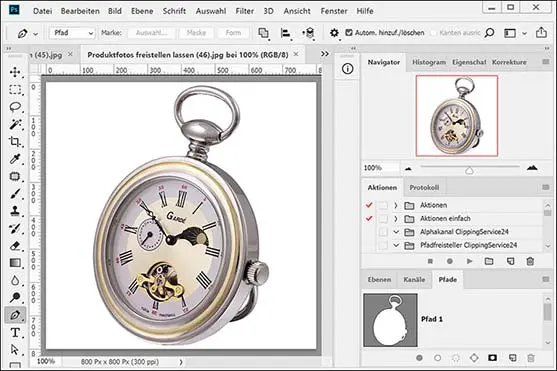Choose the Horizontal Type tool
This screenshot has height=371, width=557.
pos(15,333)
